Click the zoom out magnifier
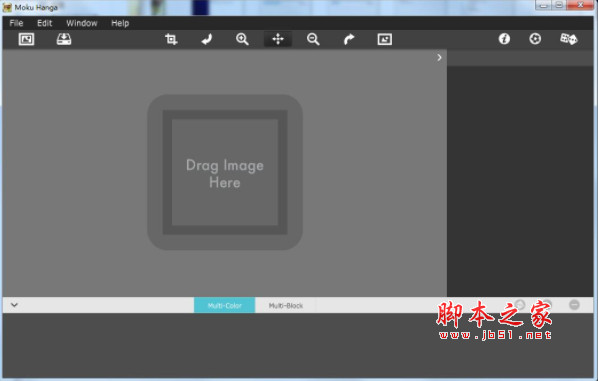Viewport: 598px width, 381px height. 313,39
